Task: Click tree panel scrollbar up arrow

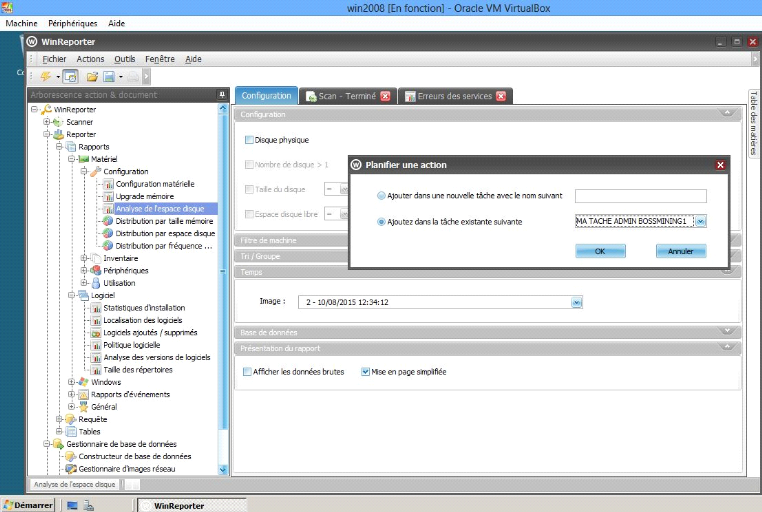Action: click(223, 108)
